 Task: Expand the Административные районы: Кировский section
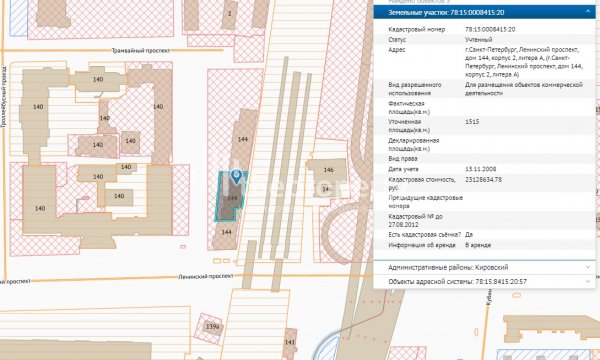(x=484, y=267)
